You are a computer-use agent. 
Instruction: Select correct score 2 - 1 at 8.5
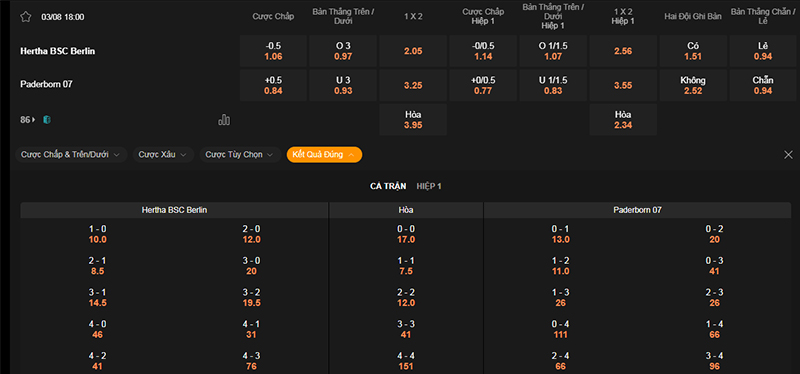pos(97,266)
